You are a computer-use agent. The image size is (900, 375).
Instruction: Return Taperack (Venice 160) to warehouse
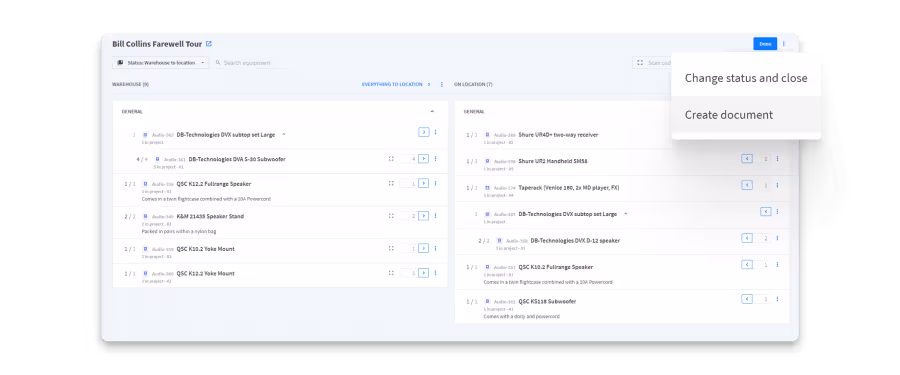[x=747, y=185]
